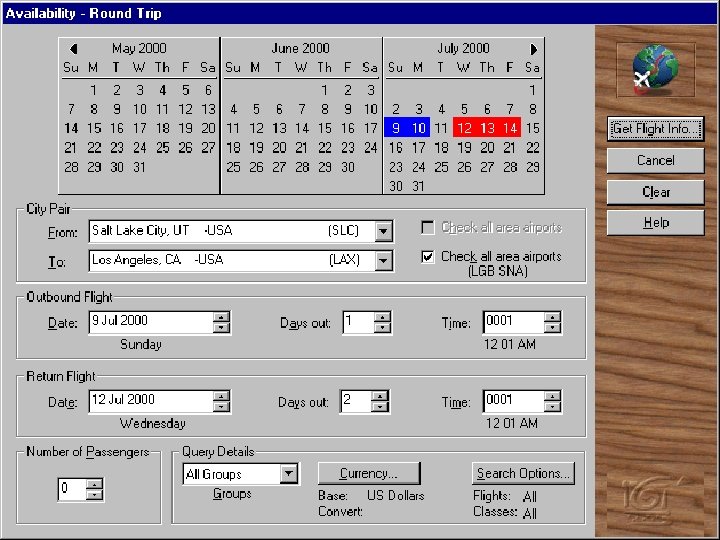Open Help
The width and height of the screenshot is (720, 540).
(x=655, y=223)
